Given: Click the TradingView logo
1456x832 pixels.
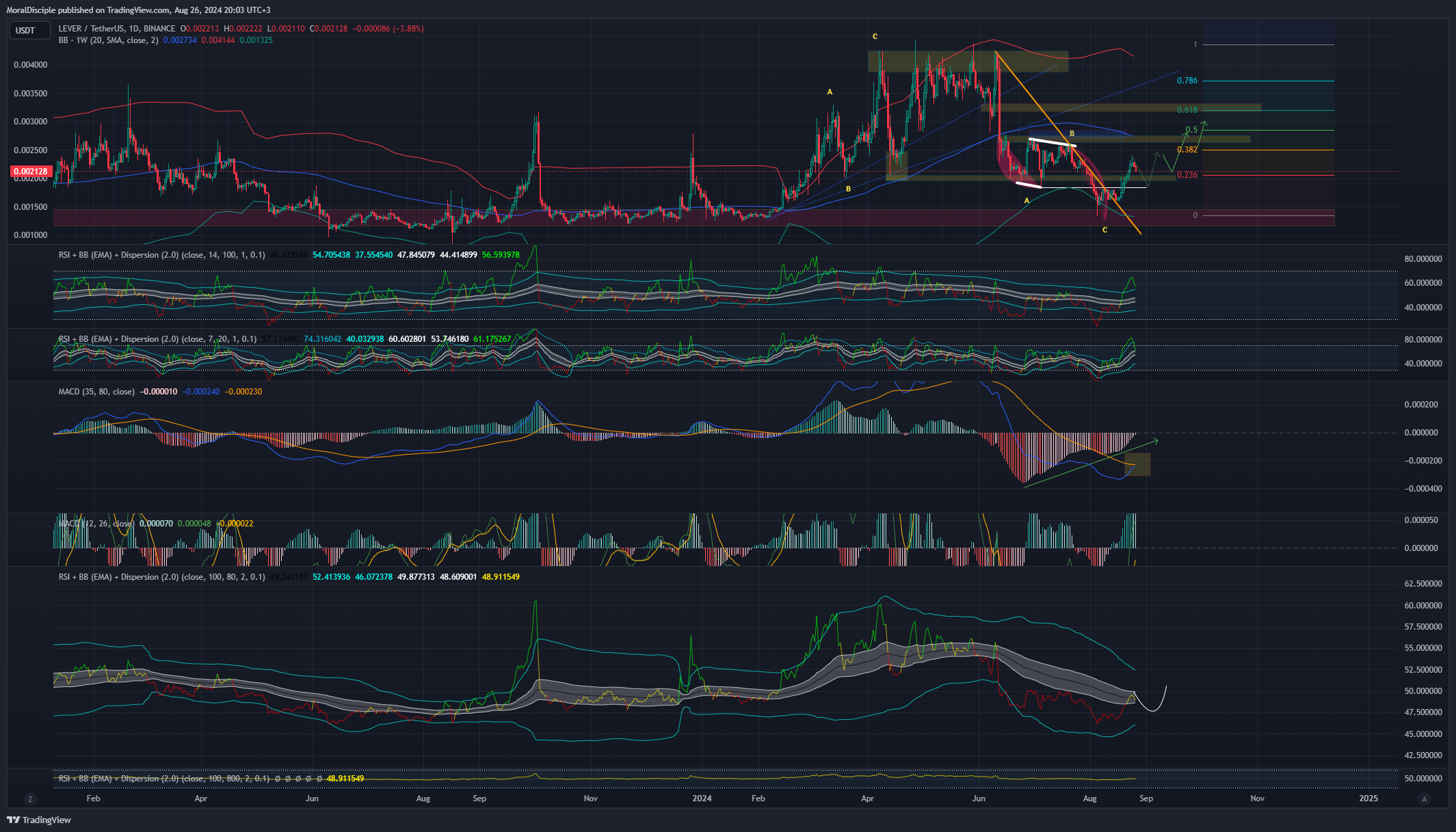Looking at the screenshot, I should pyautogui.click(x=39, y=820).
